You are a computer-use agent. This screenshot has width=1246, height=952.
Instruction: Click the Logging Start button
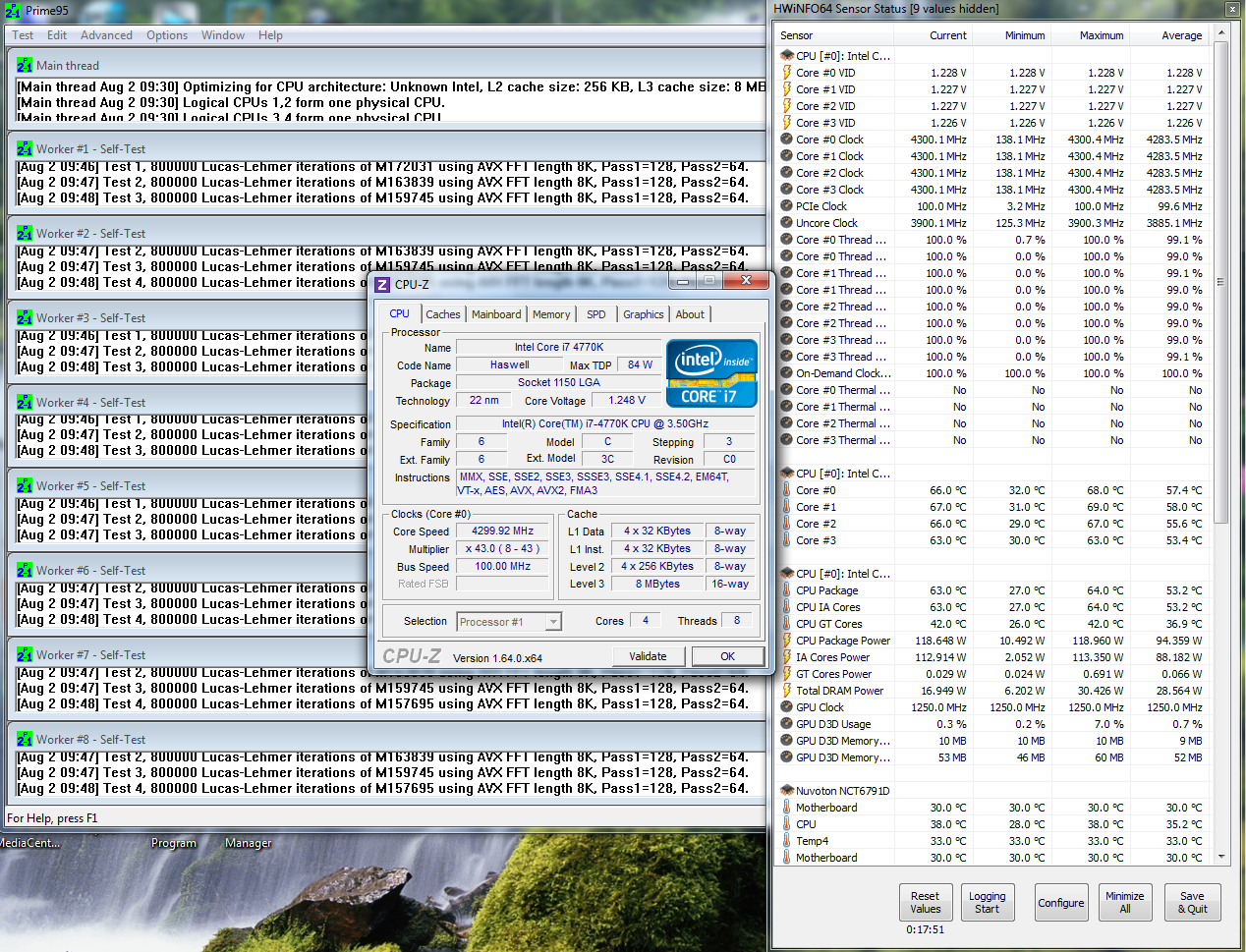(x=987, y=903)
